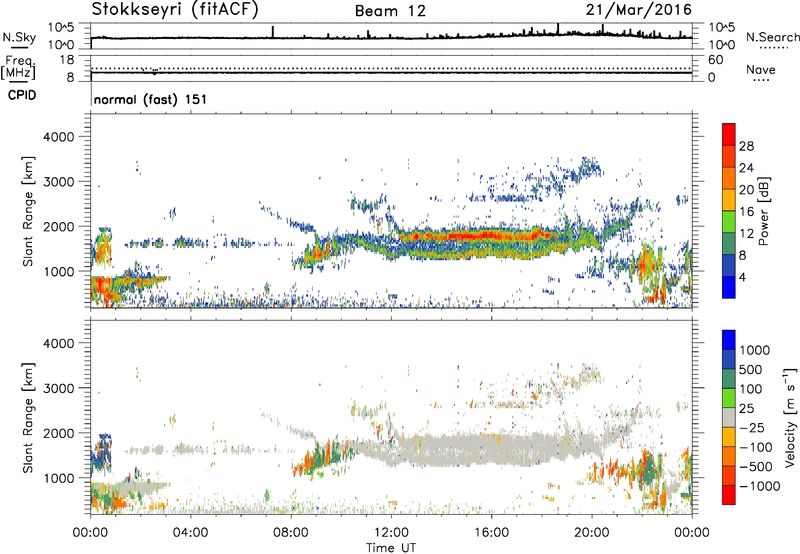
Task: Click the power colorbar value '28'
Action: coord(746,146)
